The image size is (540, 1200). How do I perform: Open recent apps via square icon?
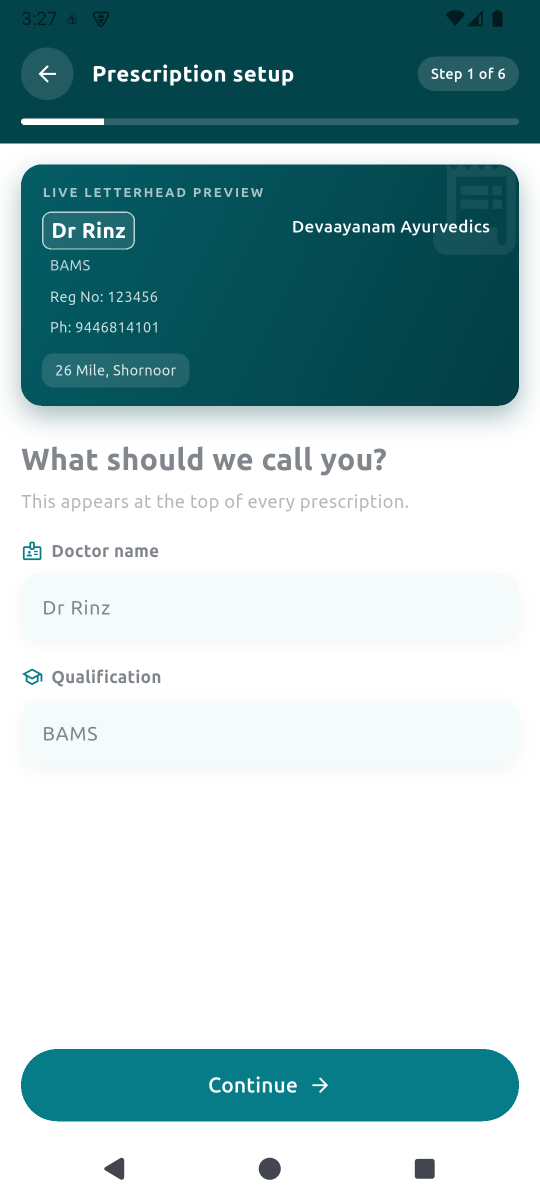coord(425,1168)
